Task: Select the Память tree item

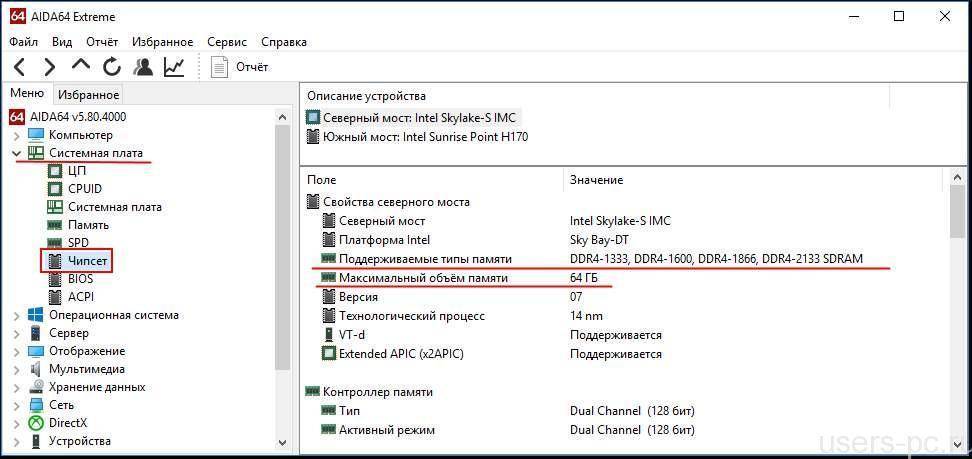Action: click(88, 225)
